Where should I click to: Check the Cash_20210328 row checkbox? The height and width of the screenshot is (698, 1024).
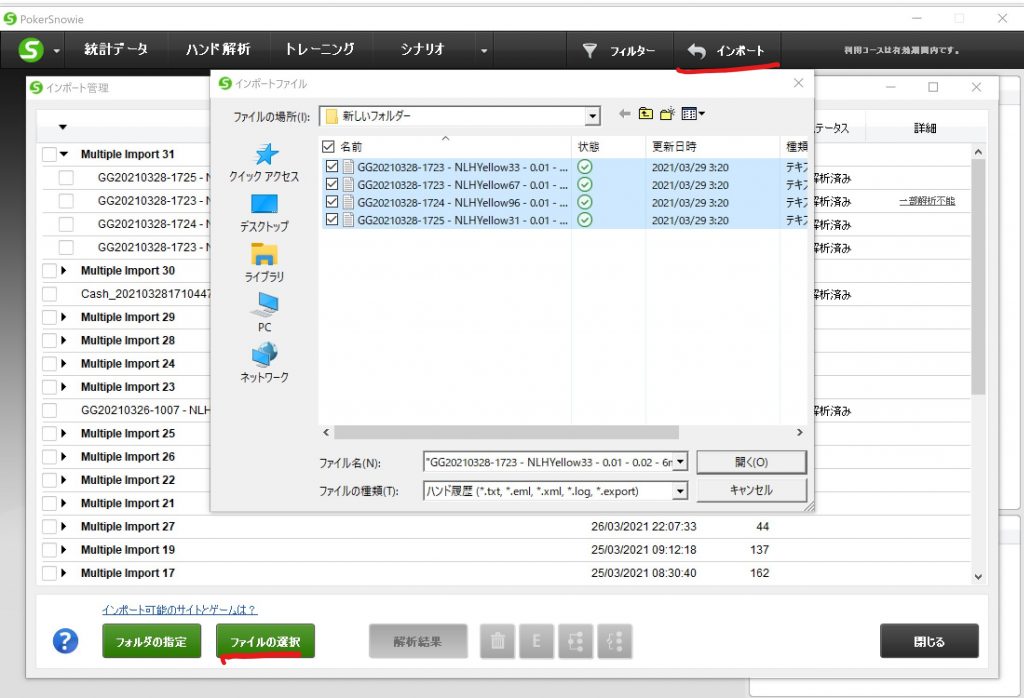point(50,294)
